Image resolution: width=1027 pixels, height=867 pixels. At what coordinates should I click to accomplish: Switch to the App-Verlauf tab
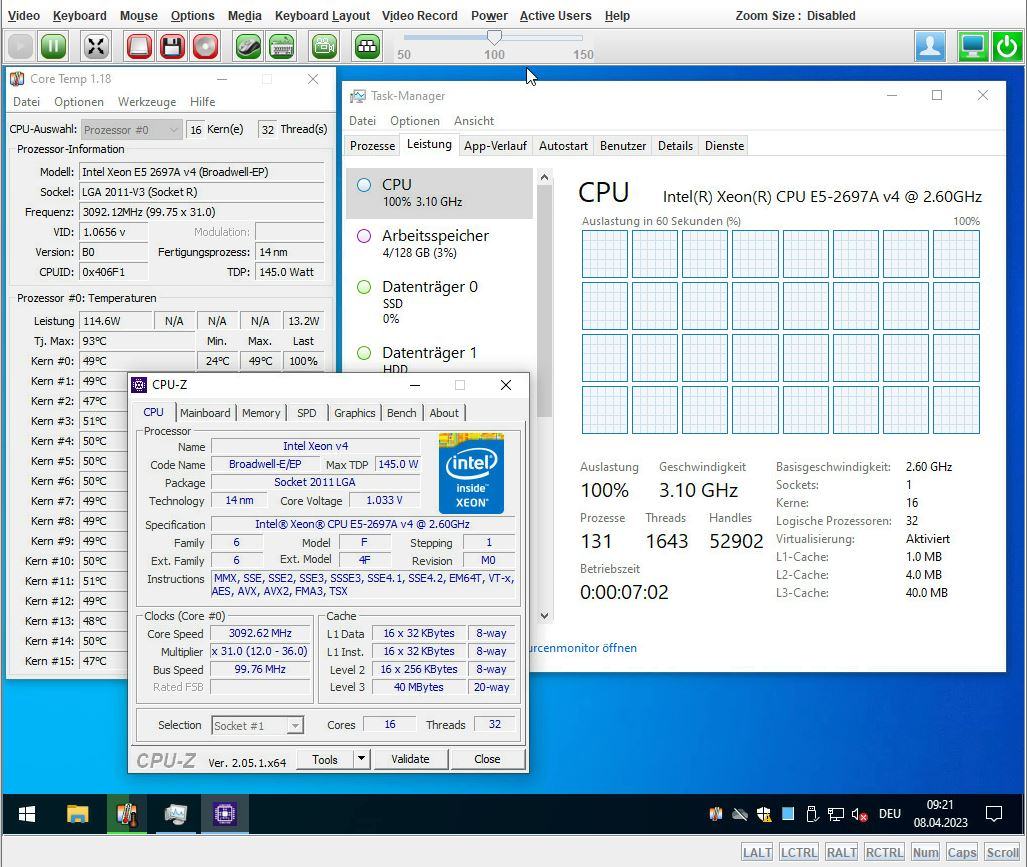(495, 145)
